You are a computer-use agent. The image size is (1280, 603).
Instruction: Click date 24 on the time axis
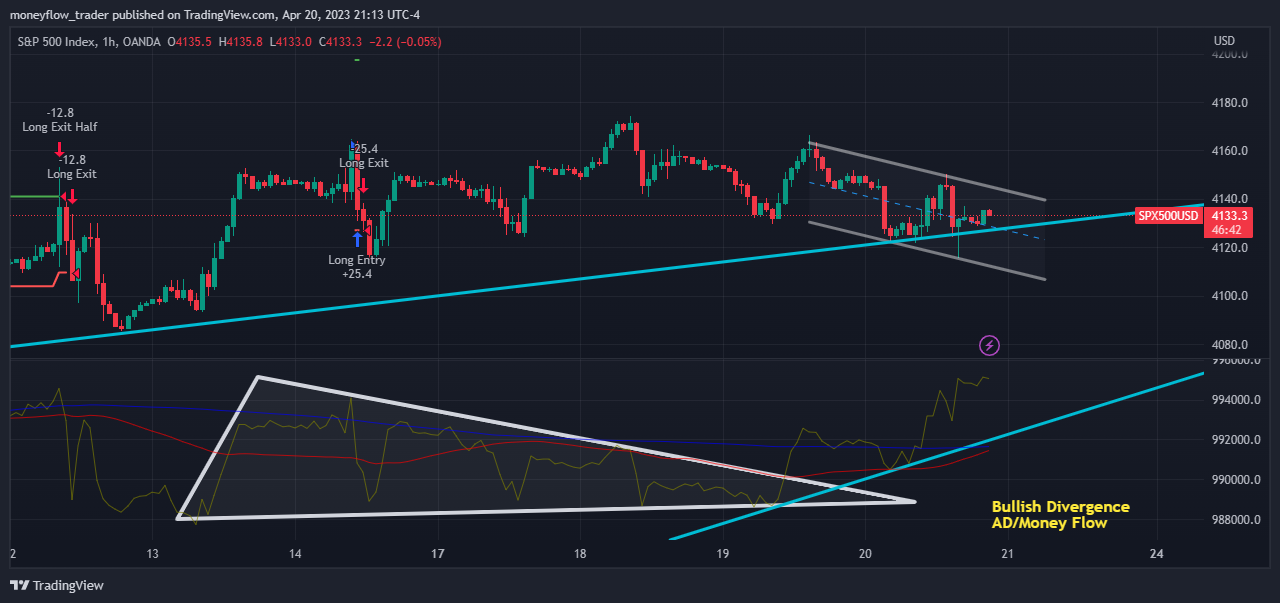tap(1157, 554)
